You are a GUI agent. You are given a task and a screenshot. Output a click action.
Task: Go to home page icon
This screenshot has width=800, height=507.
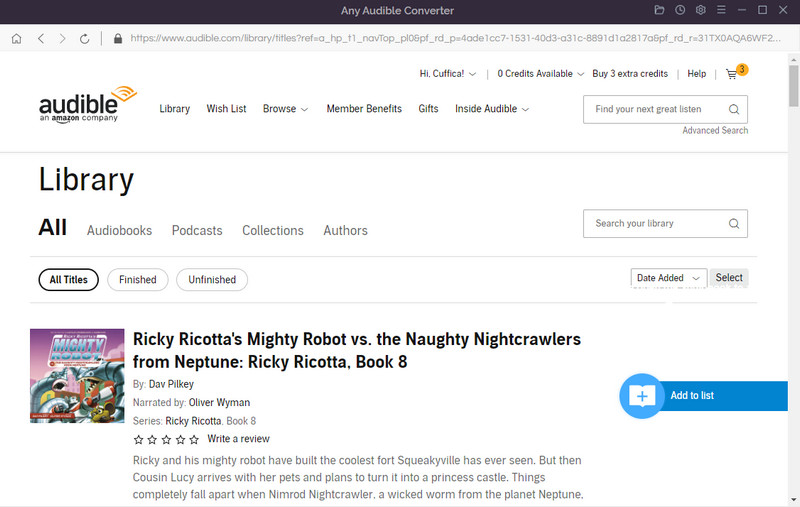tap(16, 39)
